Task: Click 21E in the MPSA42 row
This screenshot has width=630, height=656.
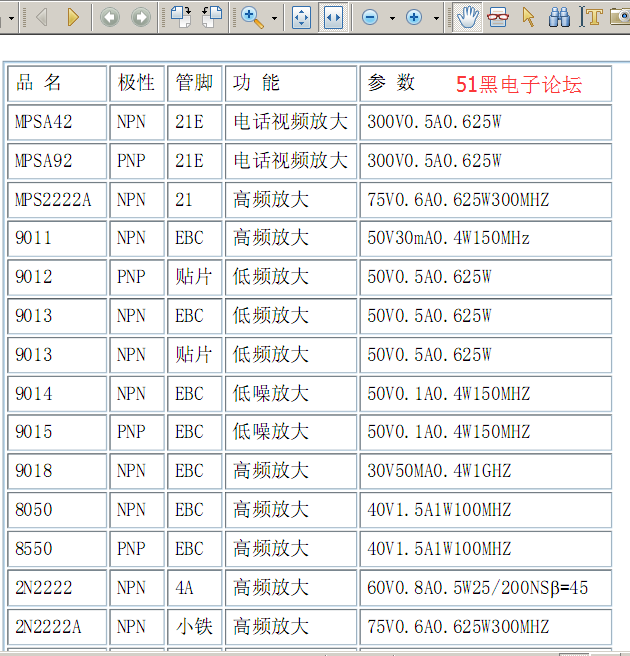Action: (189, 122)
